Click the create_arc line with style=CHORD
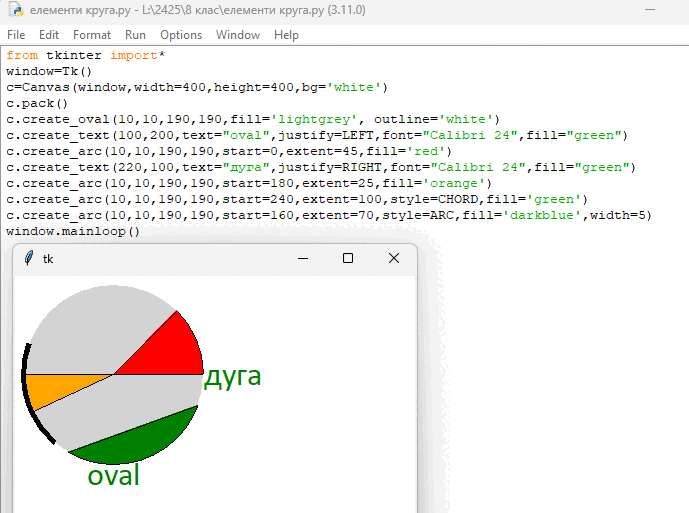The width and height of the screenshot is (689, 513). [297, 199]
